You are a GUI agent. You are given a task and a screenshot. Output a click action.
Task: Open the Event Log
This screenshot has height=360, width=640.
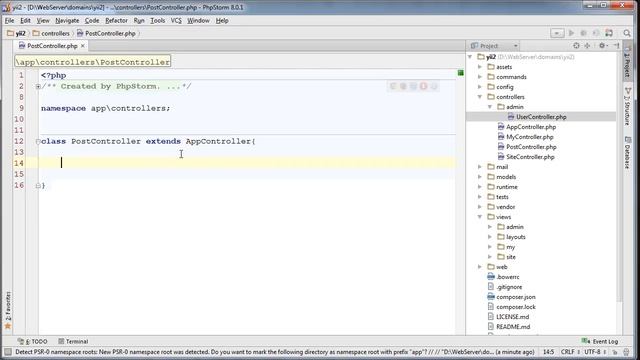point(600,341)
